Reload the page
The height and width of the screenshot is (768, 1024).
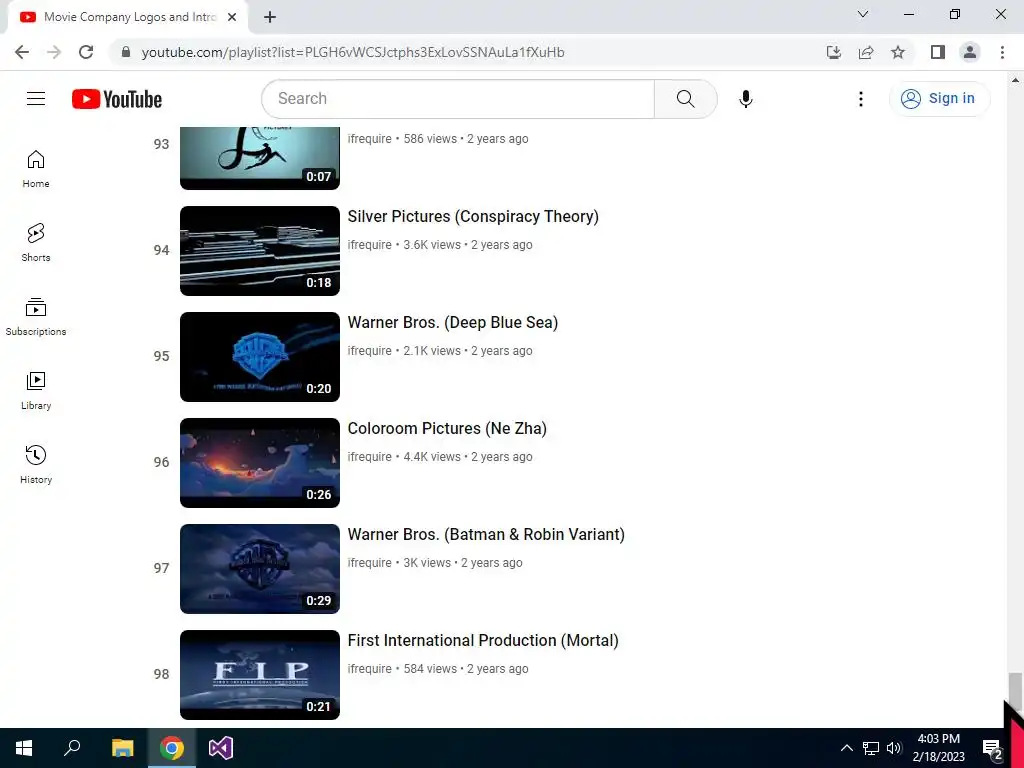86,52
